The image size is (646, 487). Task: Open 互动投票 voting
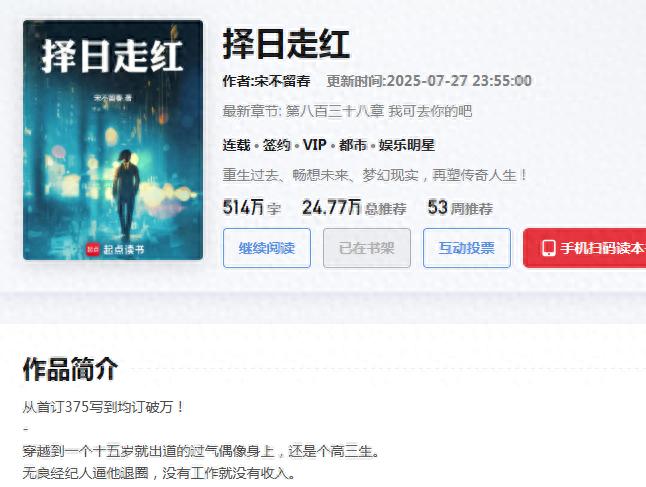467,248
